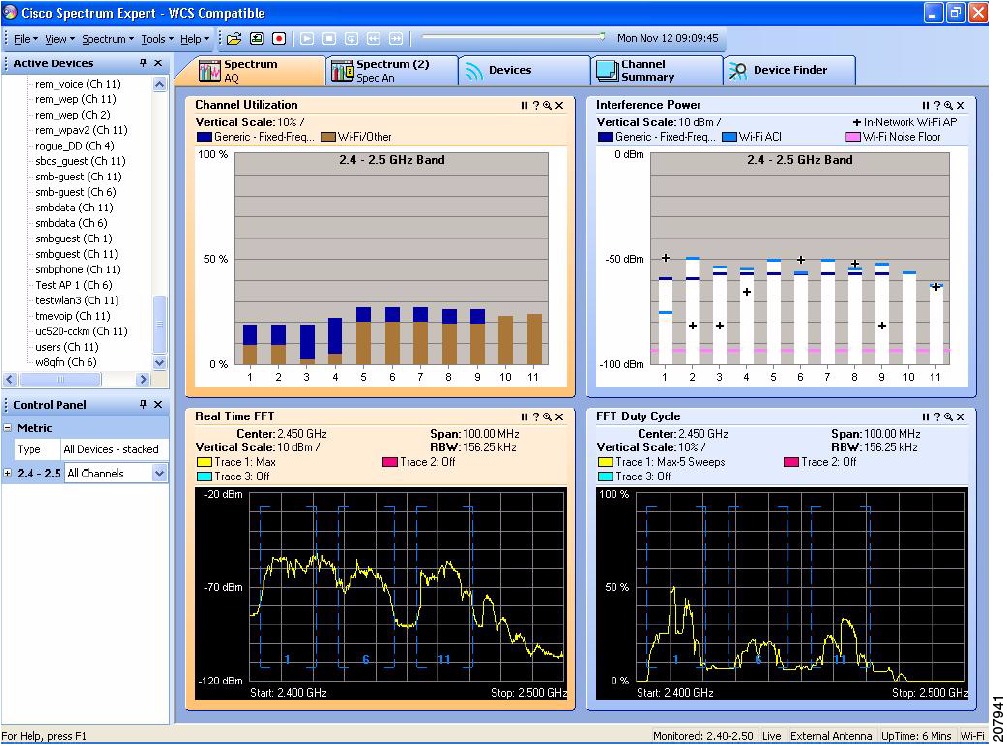The width and height of the screenshot is (1007, 746).
Task: Select the Spectrum AQ tab
Action: click(x=250, y=71)
